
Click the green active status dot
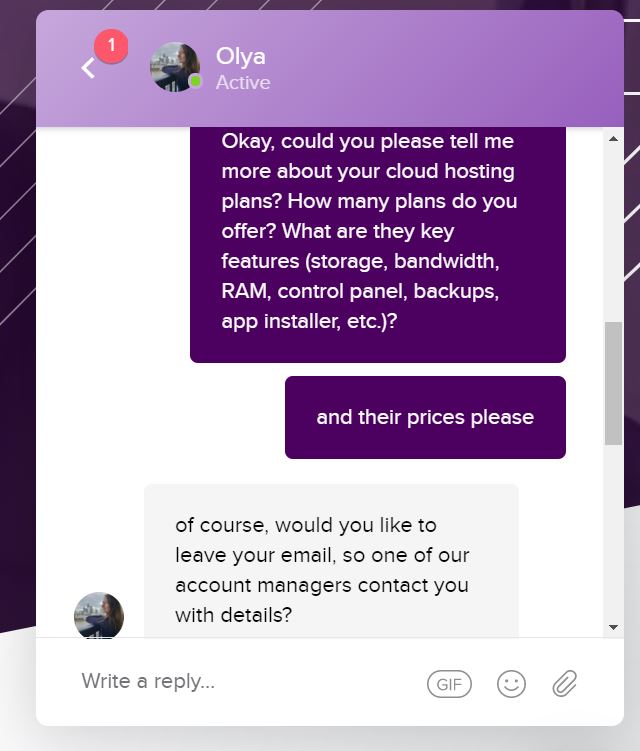click(x=195, y=81)
